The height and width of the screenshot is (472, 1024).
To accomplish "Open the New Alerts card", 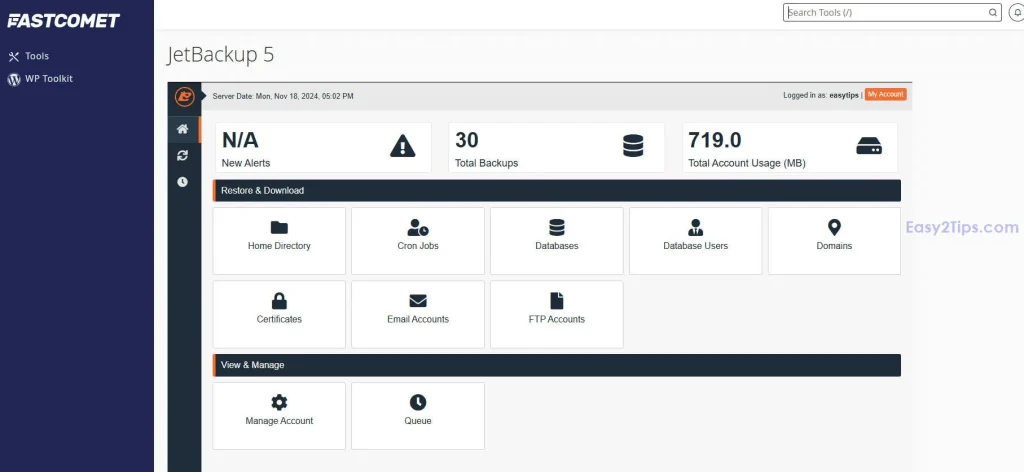I will point(323,148).
